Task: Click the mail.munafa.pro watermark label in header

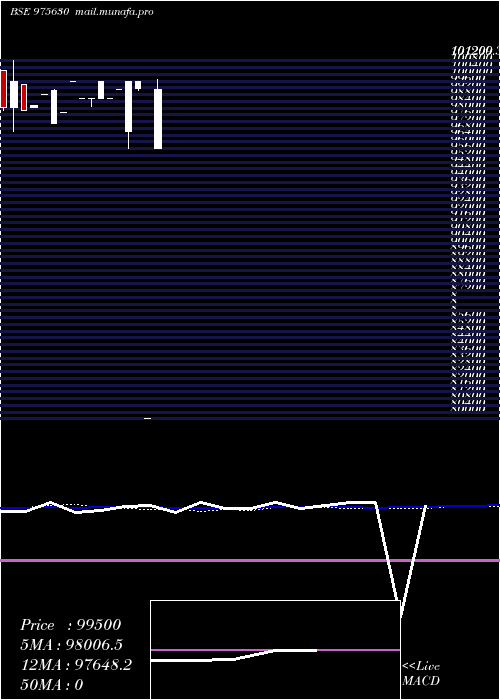Action: click(x=113, y=12)
